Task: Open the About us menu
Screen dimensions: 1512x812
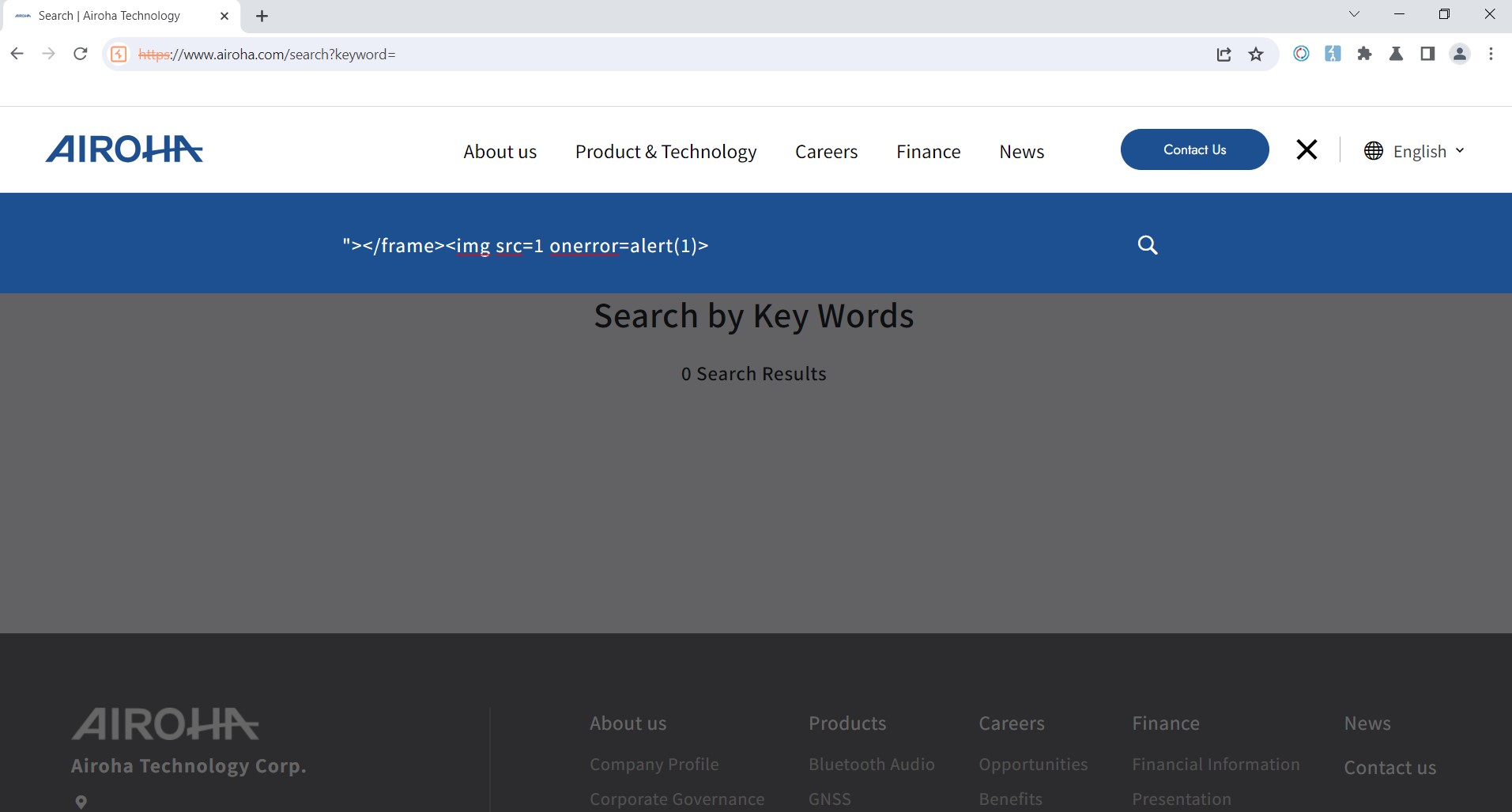Action: coord(500,151)
